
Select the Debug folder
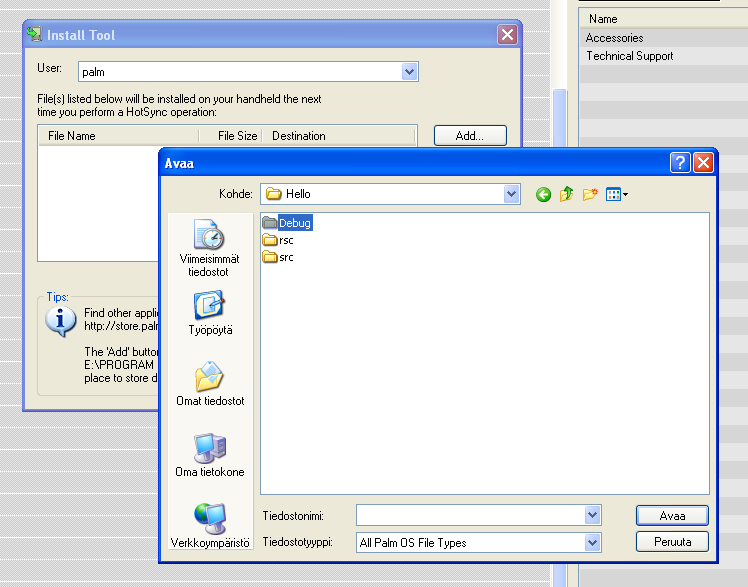tap(288, 223)
